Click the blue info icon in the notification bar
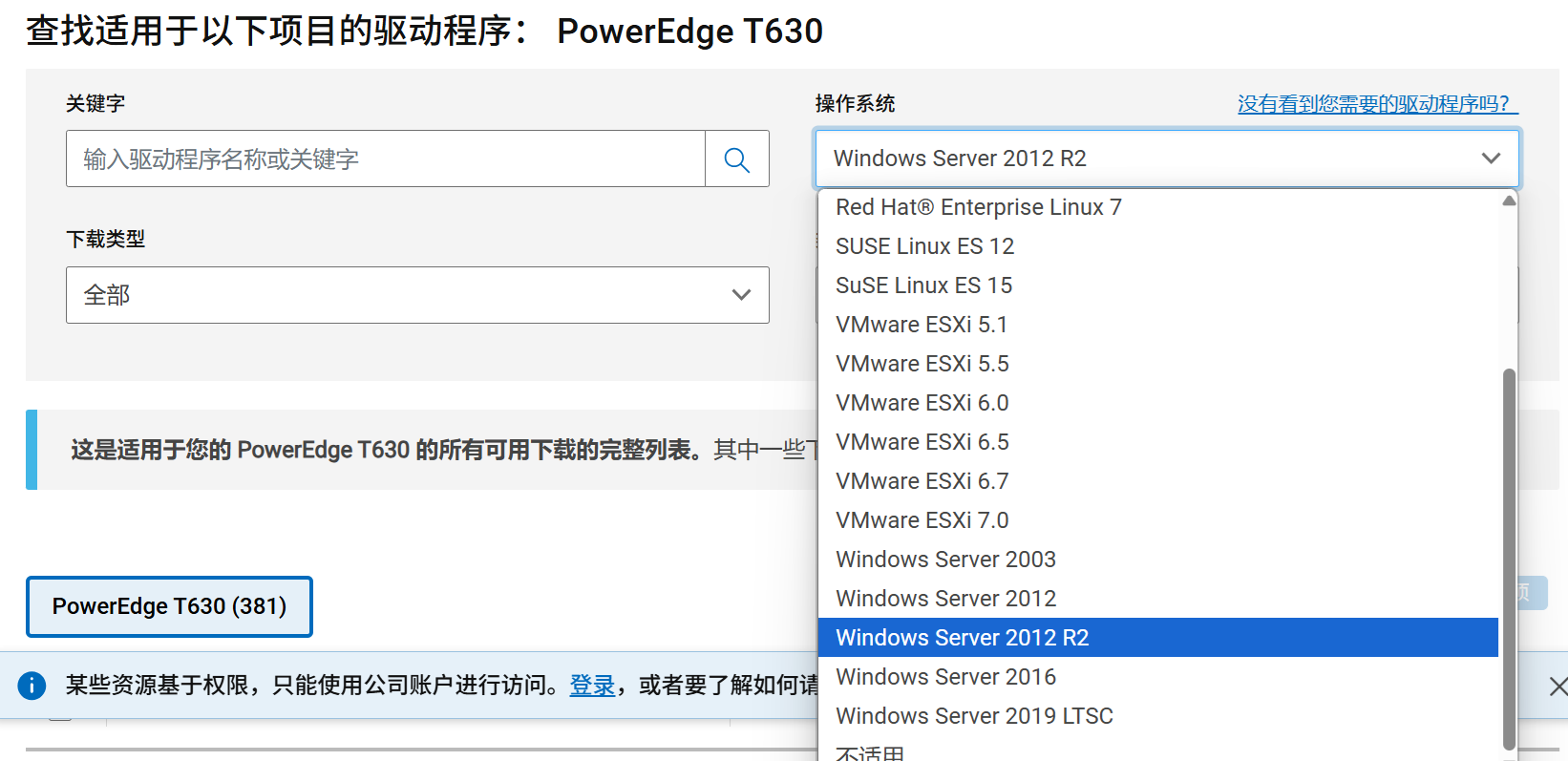The width and height of the screenshot is (1568, 761). 32,686
